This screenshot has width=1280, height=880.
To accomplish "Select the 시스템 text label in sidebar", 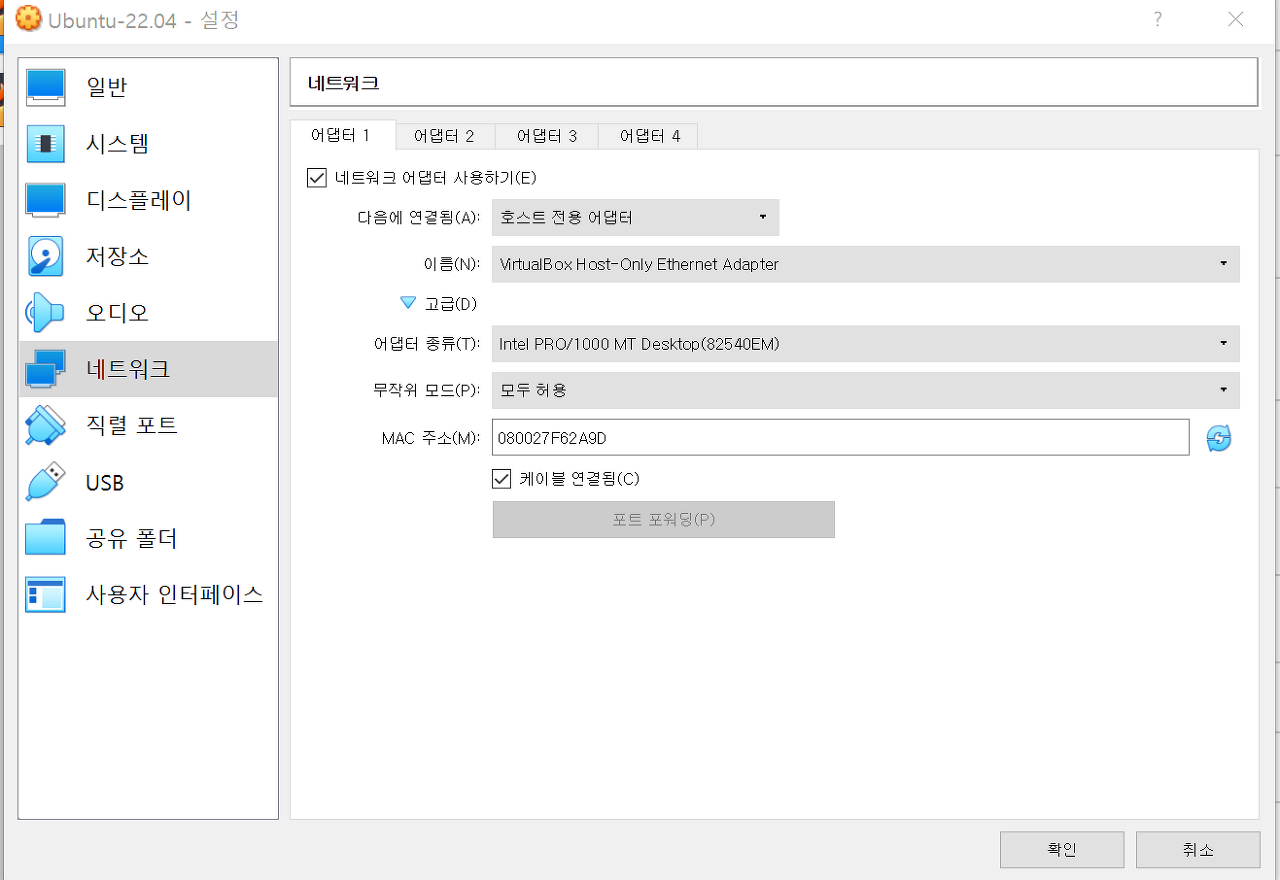I will coord(118,144).
